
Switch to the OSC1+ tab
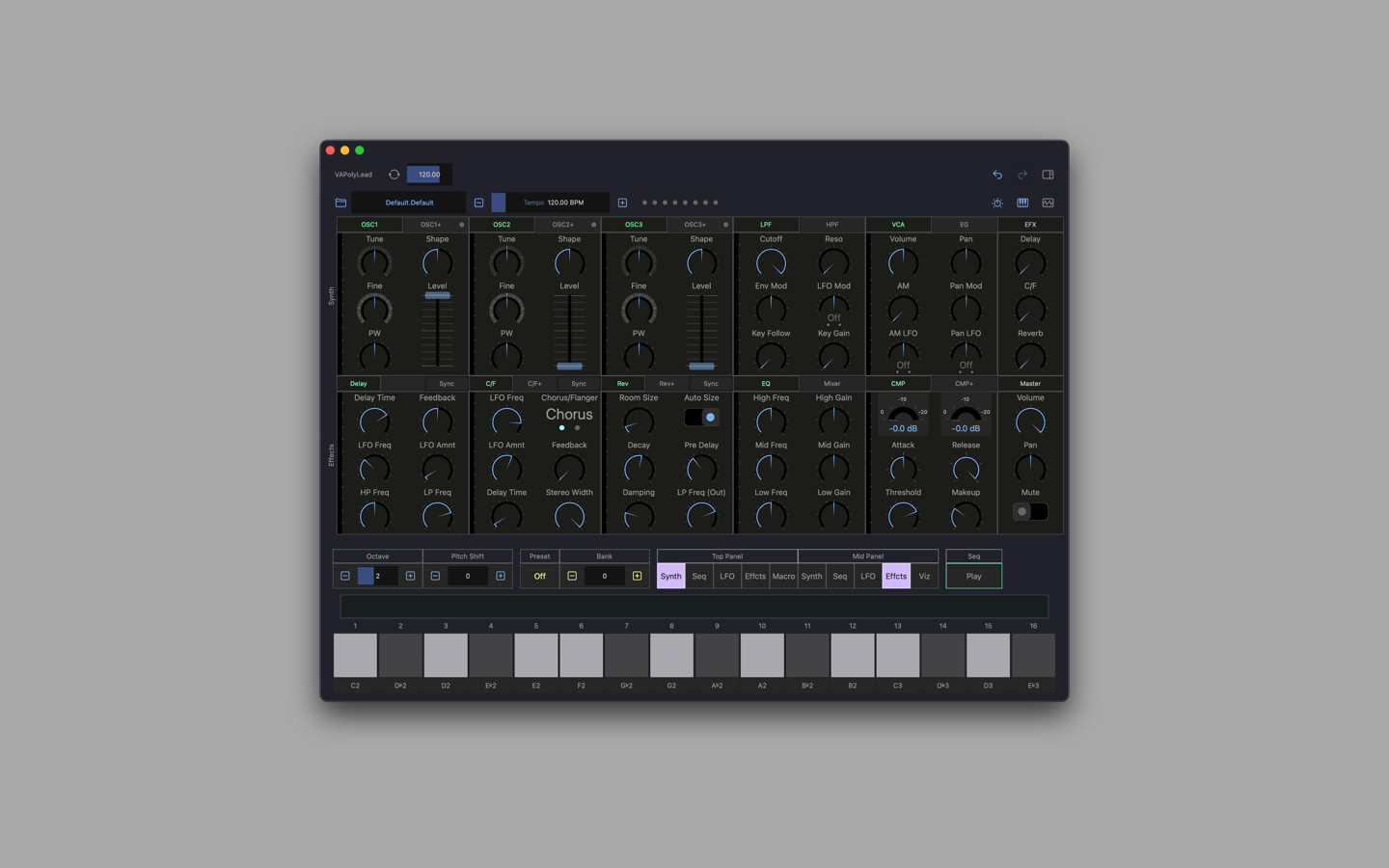430,225
